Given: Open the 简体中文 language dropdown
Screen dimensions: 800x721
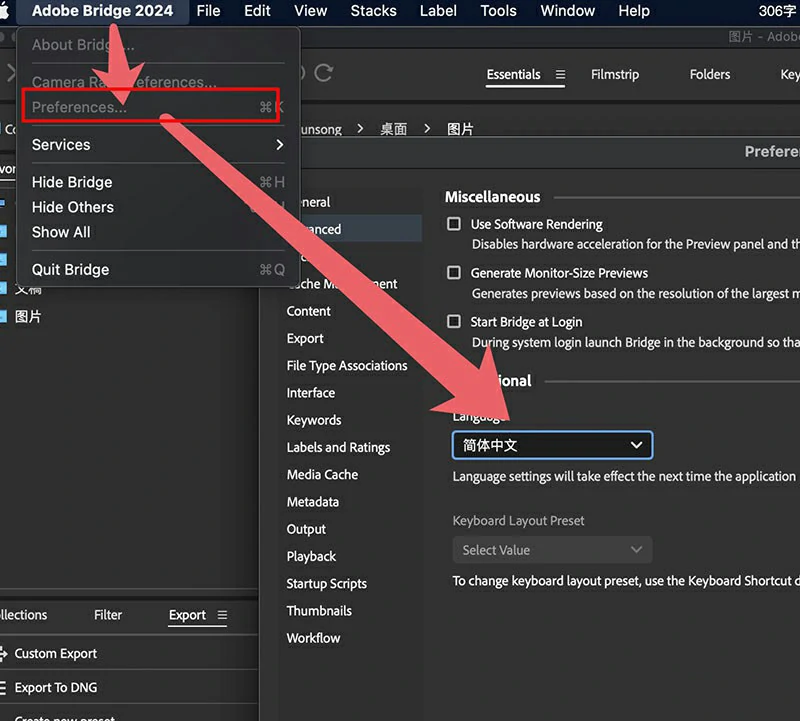Looking at the screenshot, I should [x=552, y=445].
